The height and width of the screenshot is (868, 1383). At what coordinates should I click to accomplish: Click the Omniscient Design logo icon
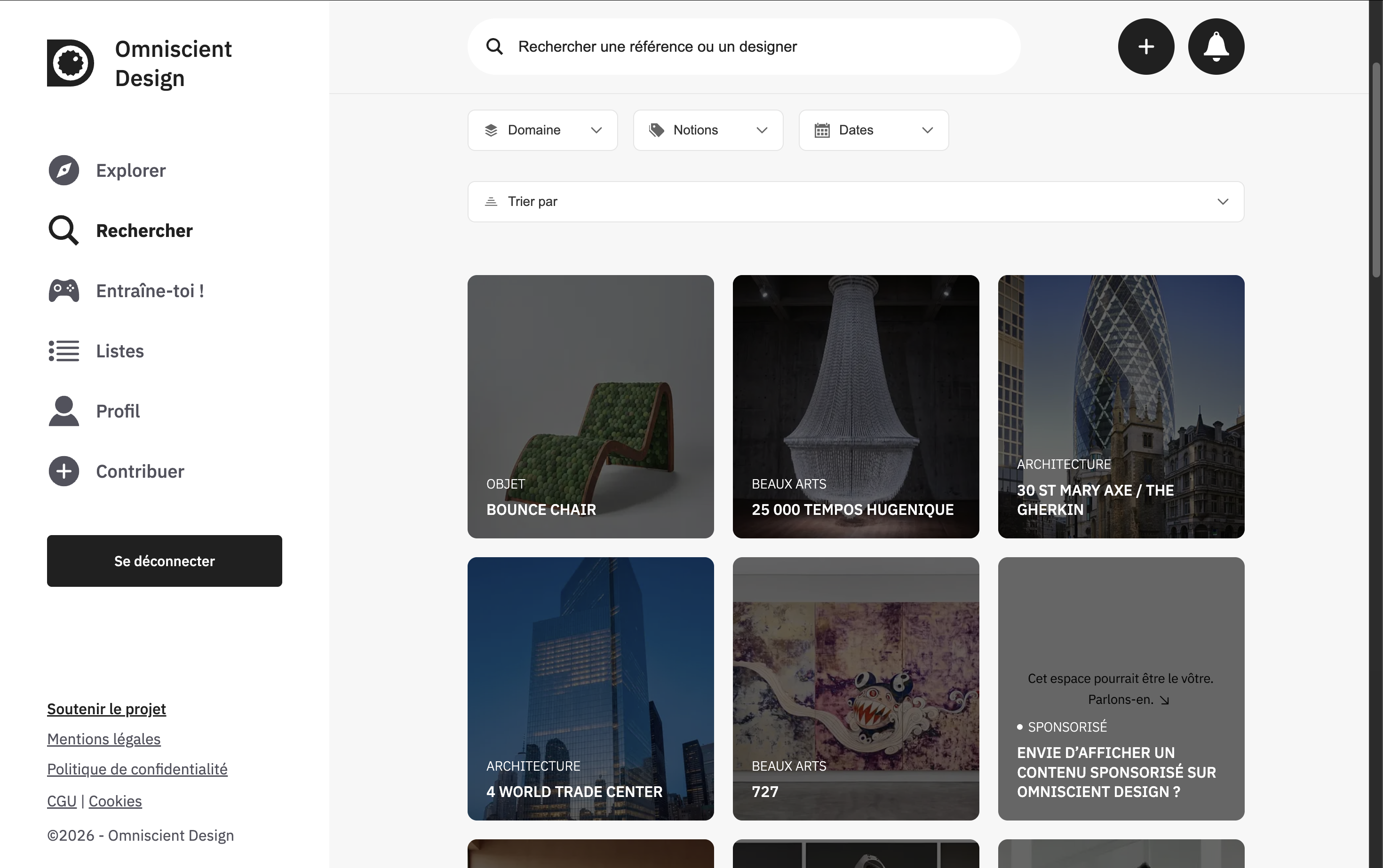tap(70, 63)
